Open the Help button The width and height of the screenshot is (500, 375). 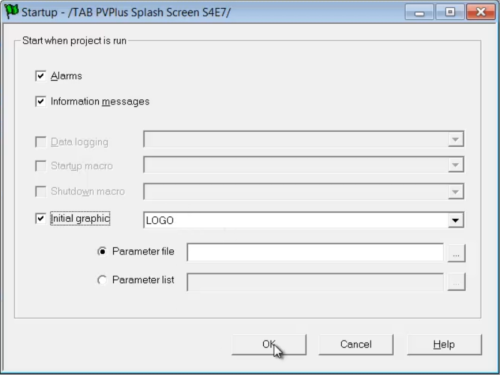[444, 344]
